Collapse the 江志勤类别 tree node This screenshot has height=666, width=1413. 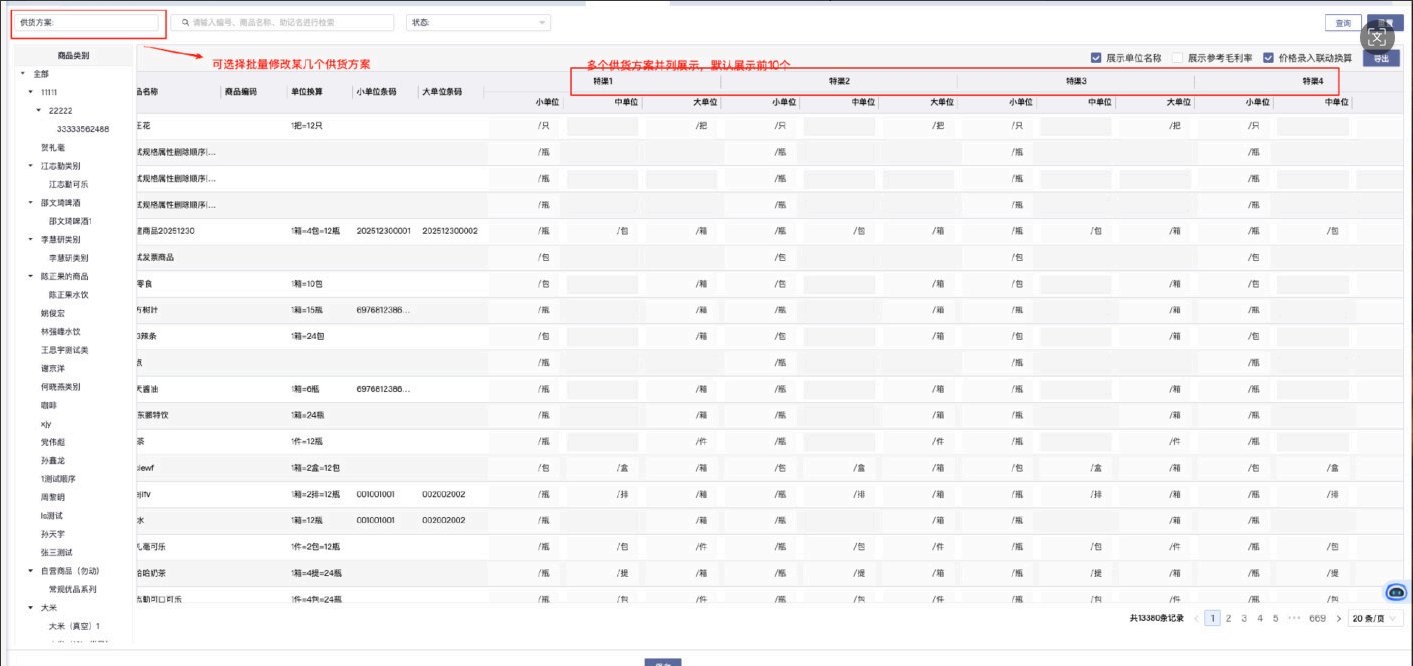(31, 166)
